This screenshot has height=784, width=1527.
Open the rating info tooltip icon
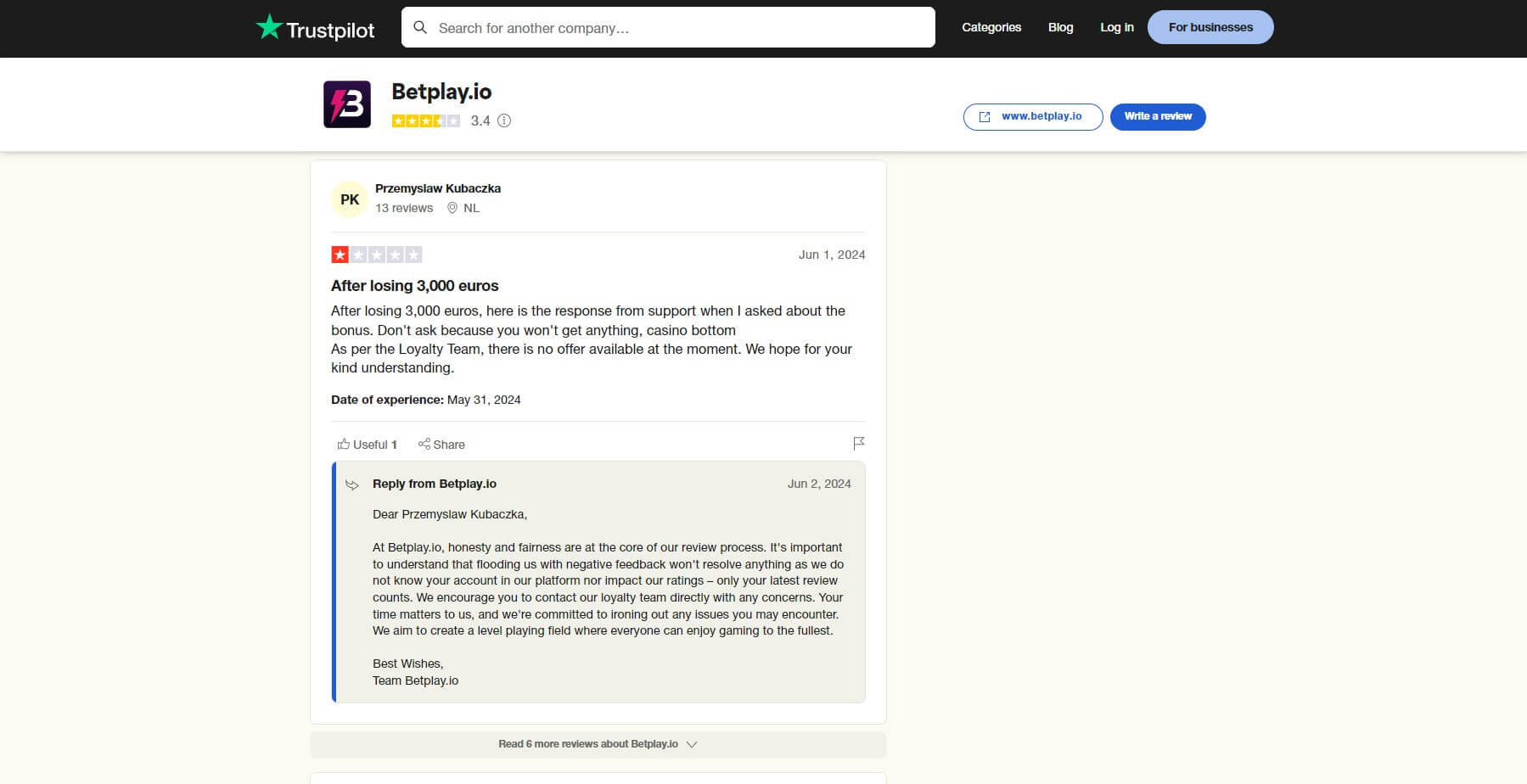point(505,121)
